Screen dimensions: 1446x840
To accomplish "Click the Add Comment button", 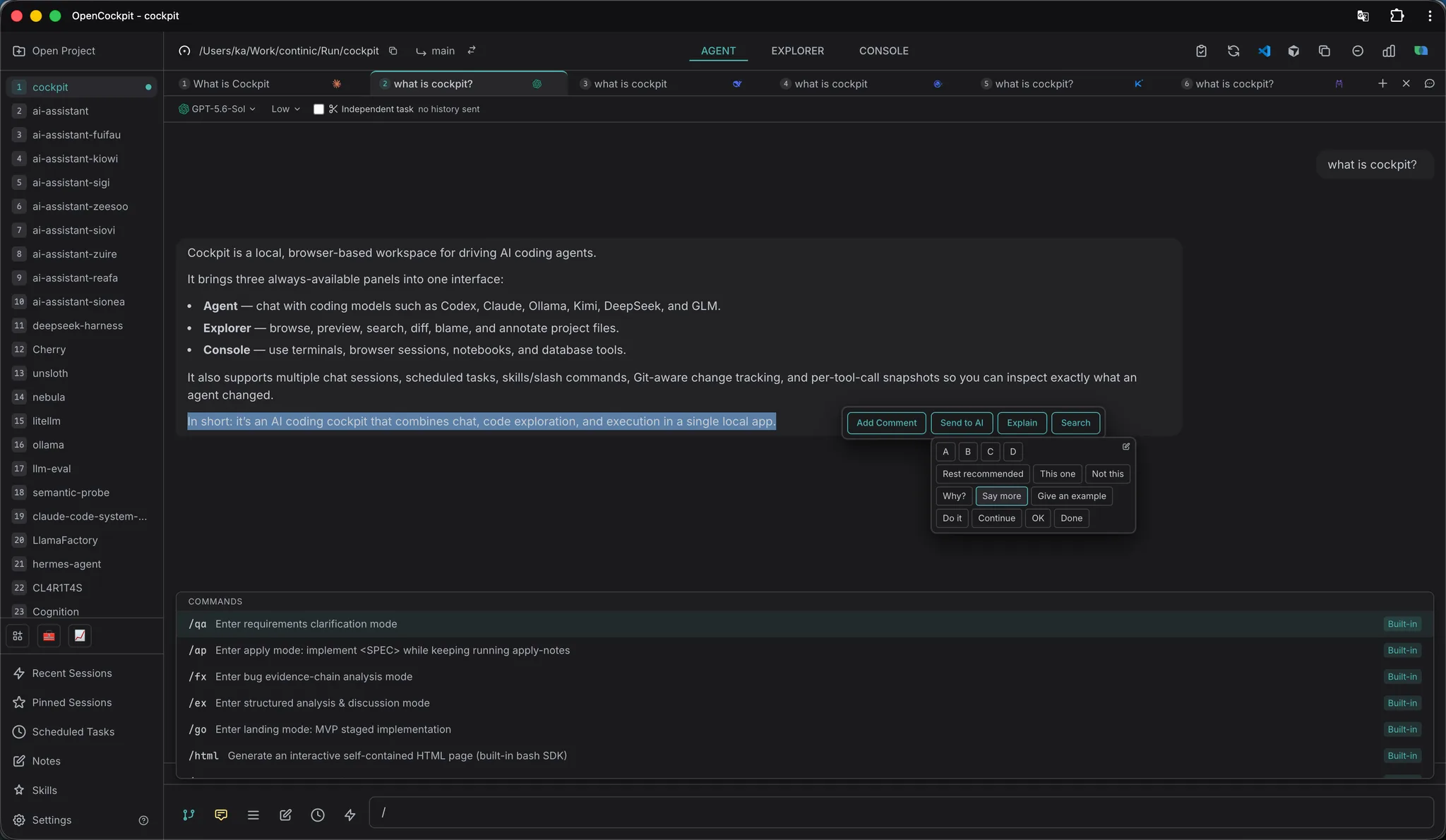I will click(886, 423).
